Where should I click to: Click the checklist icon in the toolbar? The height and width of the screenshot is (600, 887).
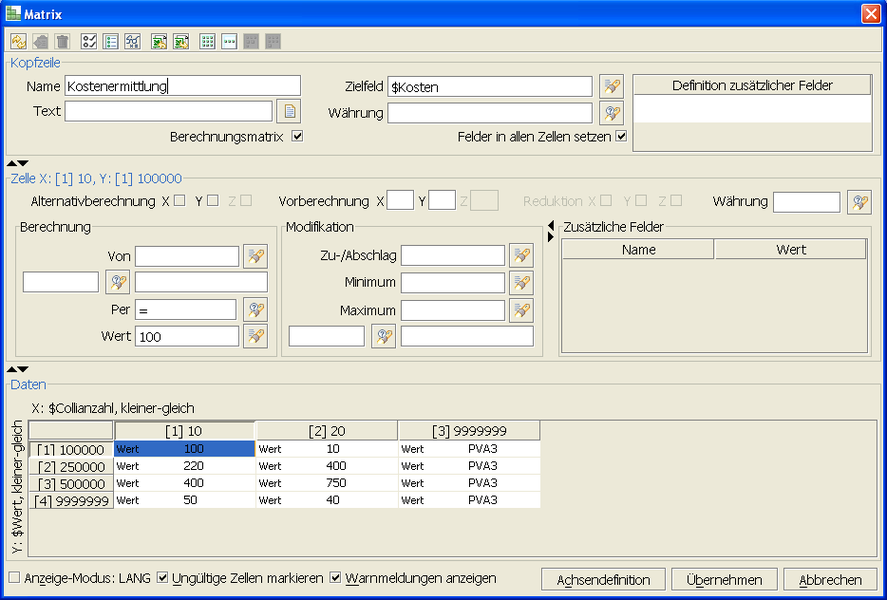coord(88,41)
